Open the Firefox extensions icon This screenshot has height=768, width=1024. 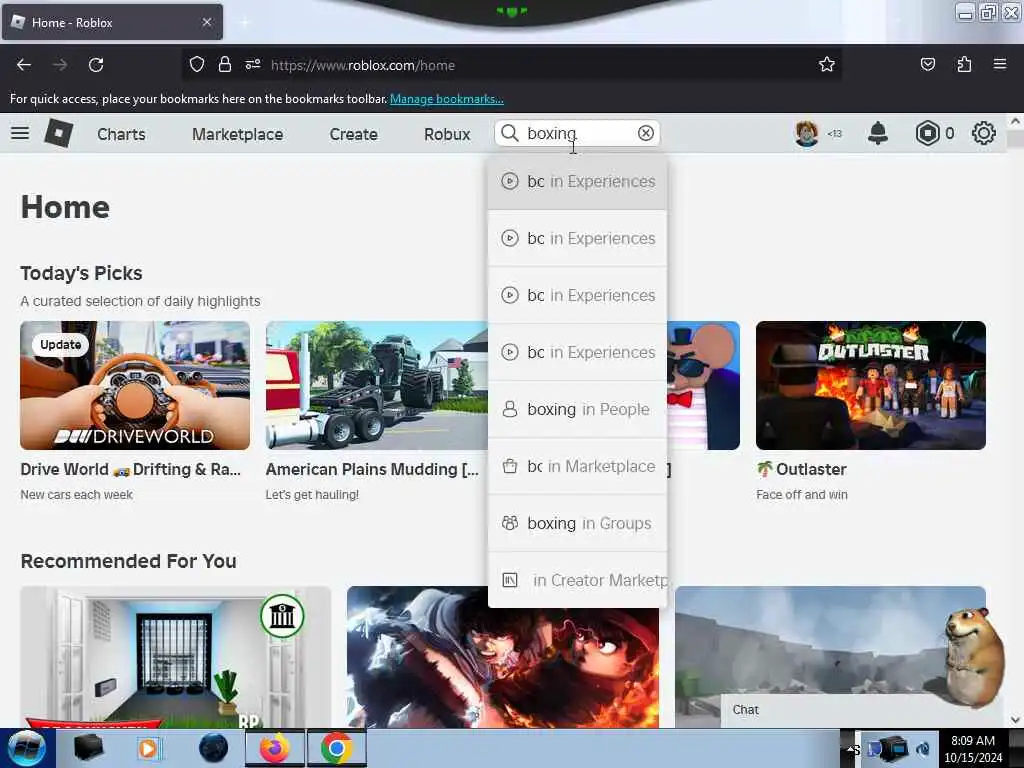(x=964, y=64)
